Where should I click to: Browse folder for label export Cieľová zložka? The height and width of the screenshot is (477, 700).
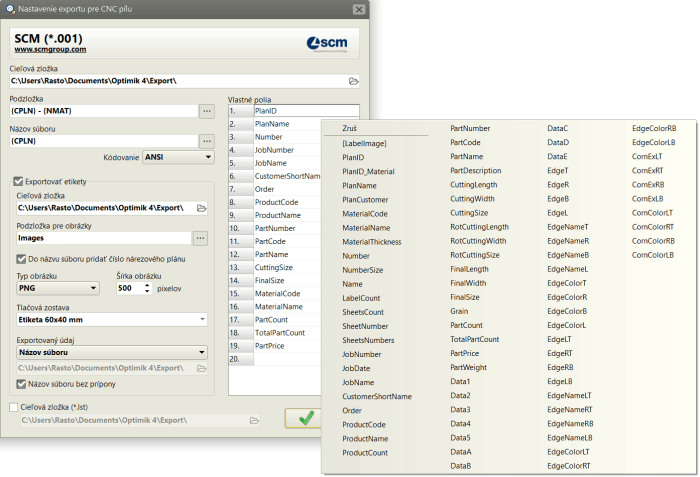coord(202,208)
